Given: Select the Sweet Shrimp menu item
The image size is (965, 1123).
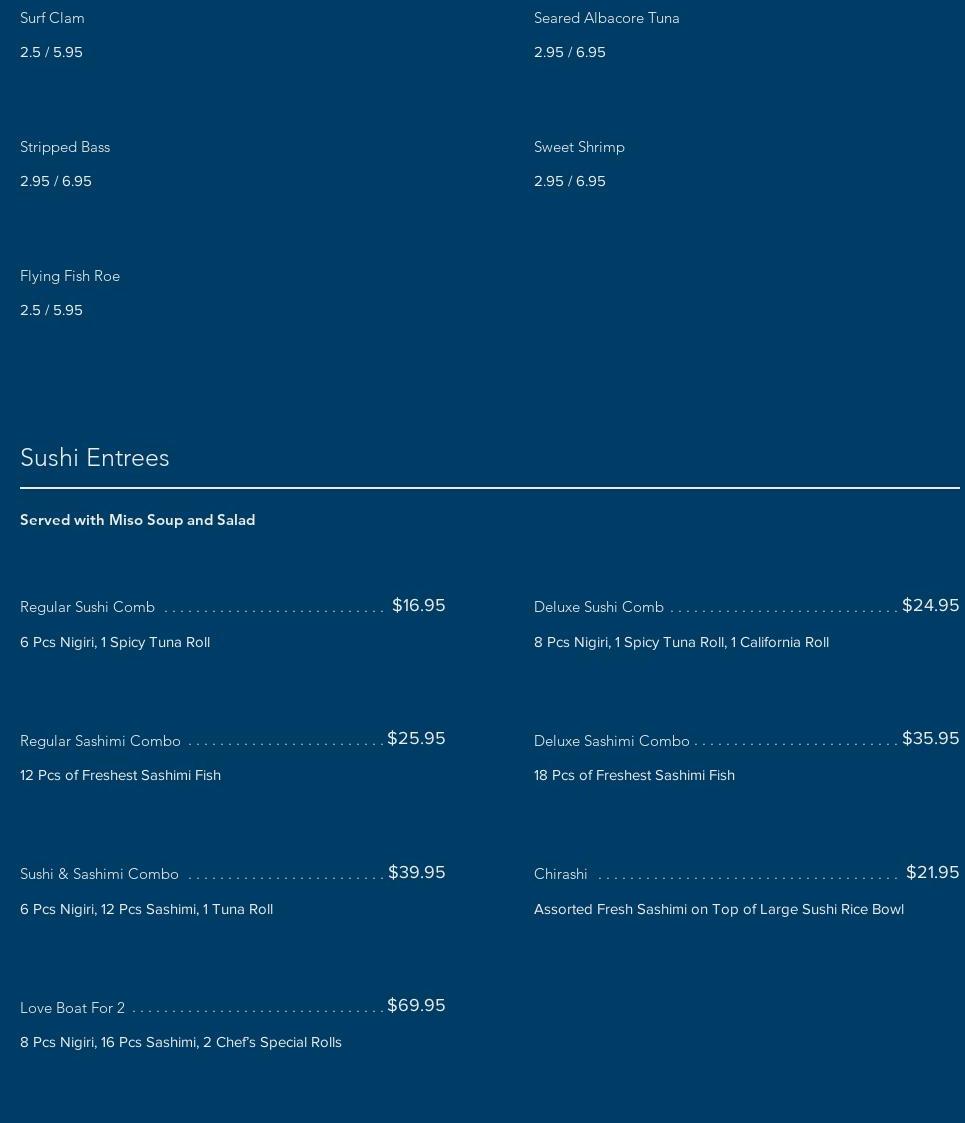Looking at the screenshot, I should (x=579, y=147).
